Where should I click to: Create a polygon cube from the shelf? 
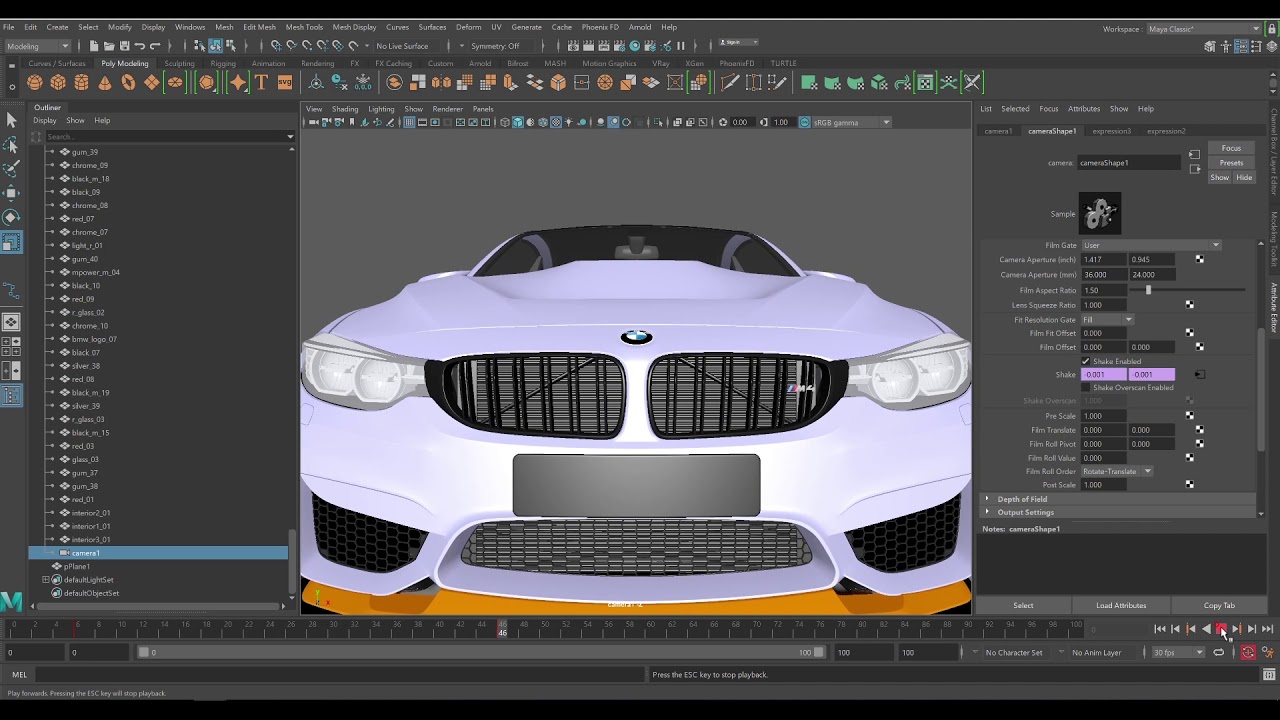click(x=58, y=83)
